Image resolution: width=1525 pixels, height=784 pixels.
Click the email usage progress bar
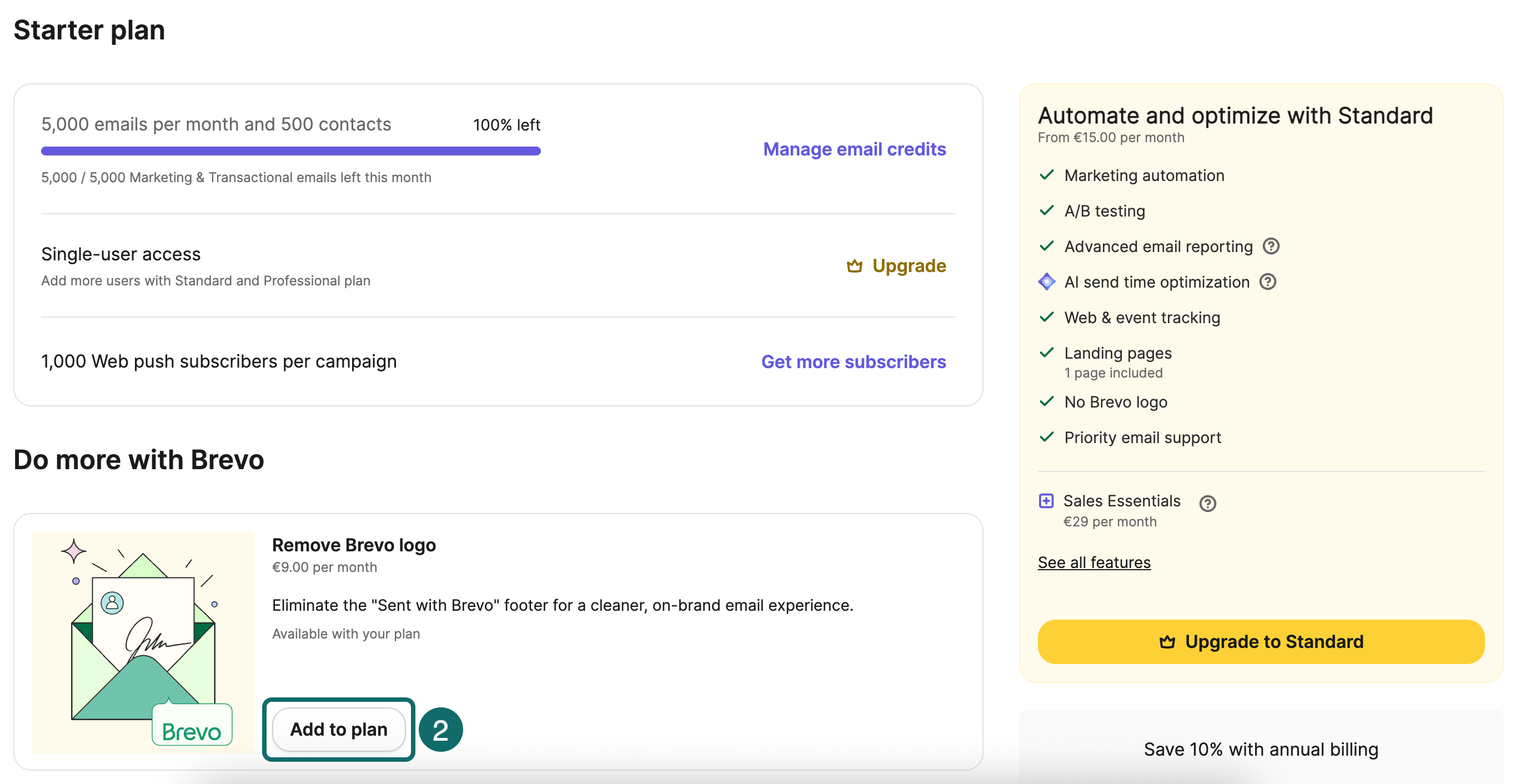(x=290, y=151)
